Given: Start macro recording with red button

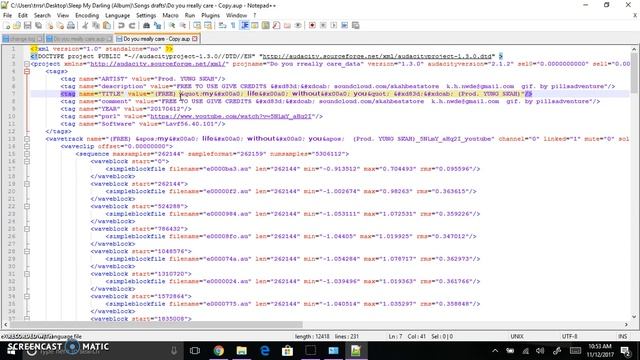Looking at the screenshot, I should 312,26.
